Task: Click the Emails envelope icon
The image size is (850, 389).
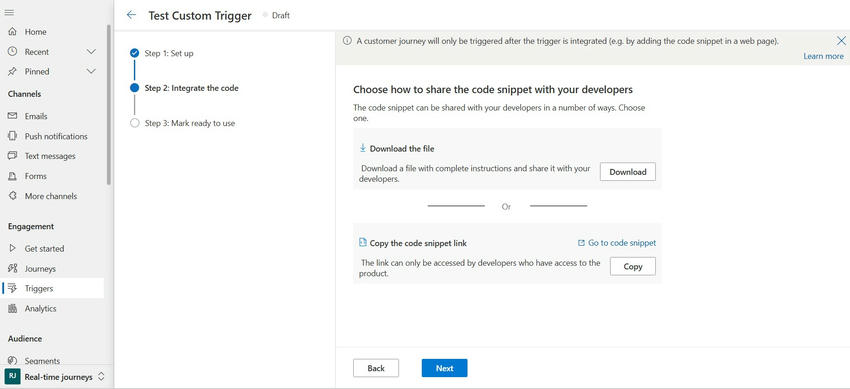Action: [12, 116]
